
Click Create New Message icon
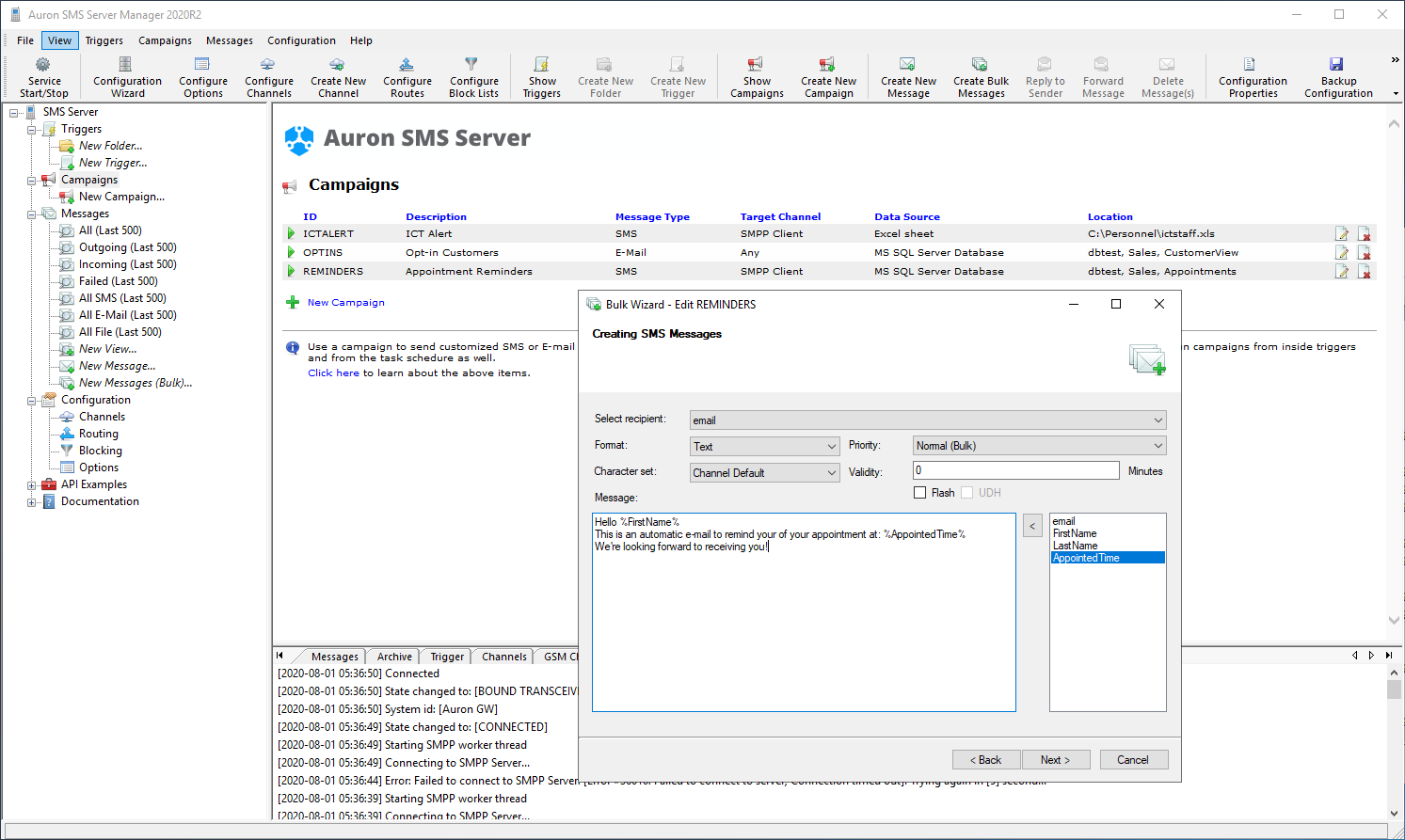click(908, 75)
